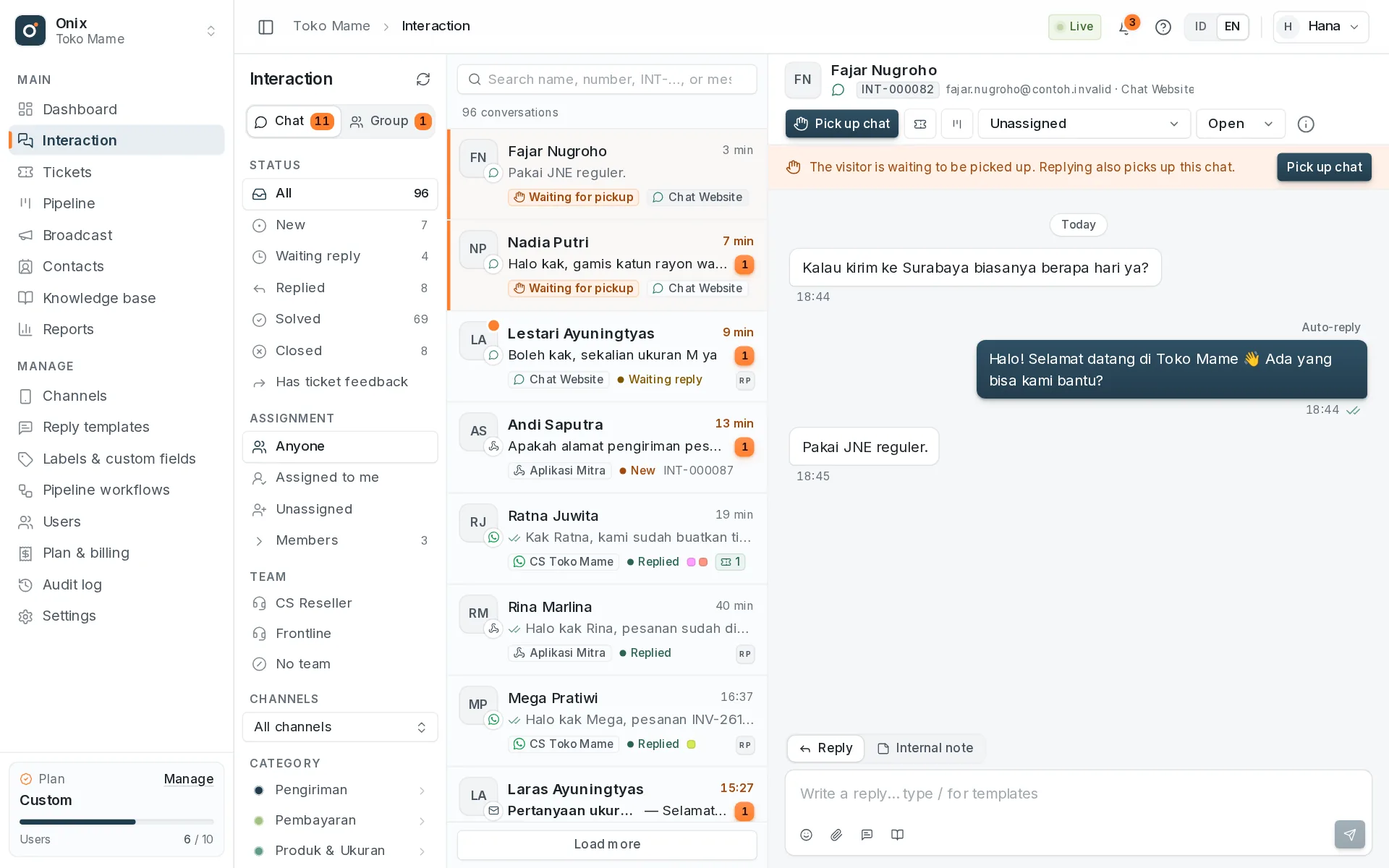Viewport: 1389px width, 868px height.
Task: Show All status conversations
Action: (x=340, y=194)
